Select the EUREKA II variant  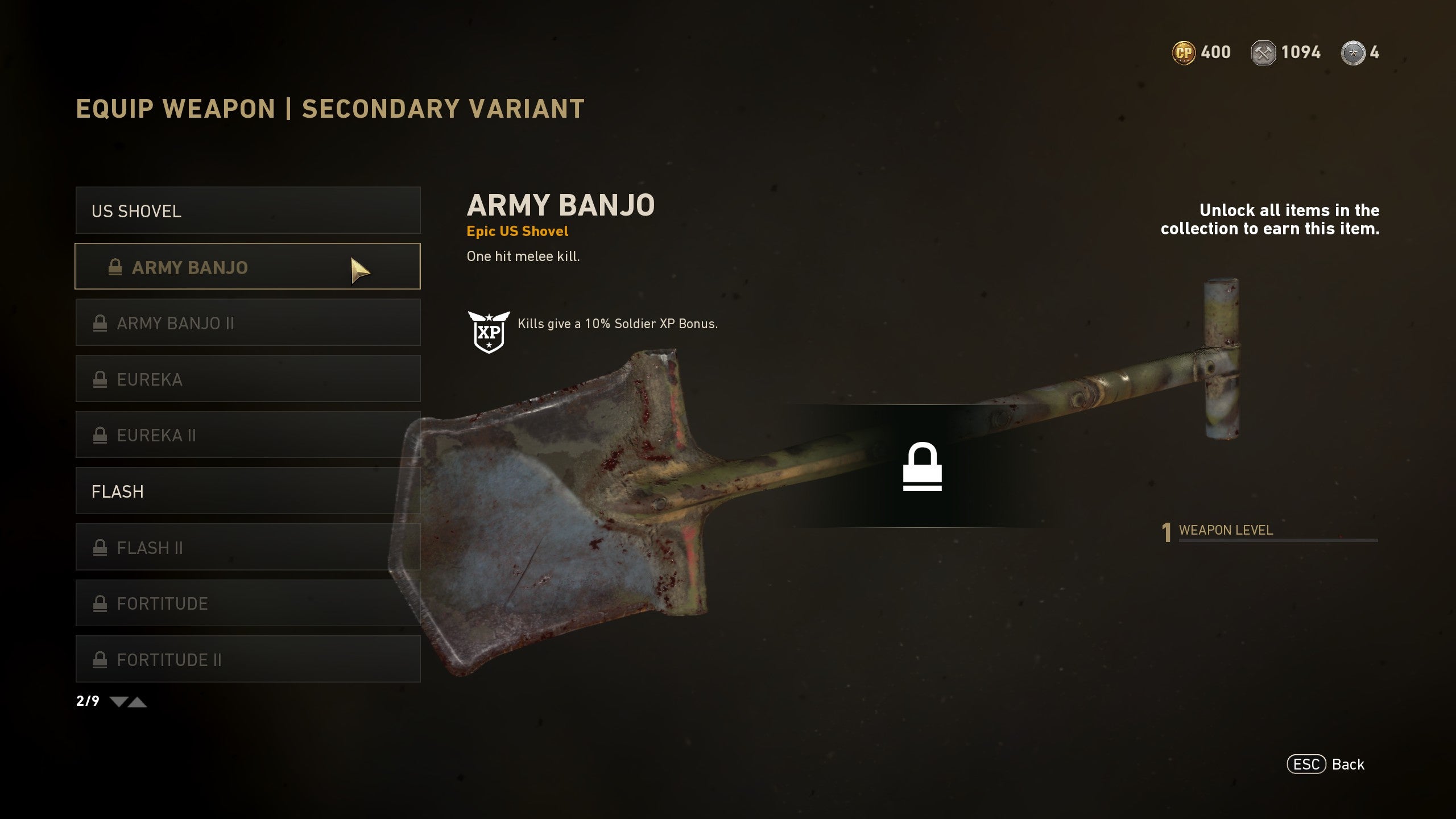pyautogui.click(x=248, y=435)
